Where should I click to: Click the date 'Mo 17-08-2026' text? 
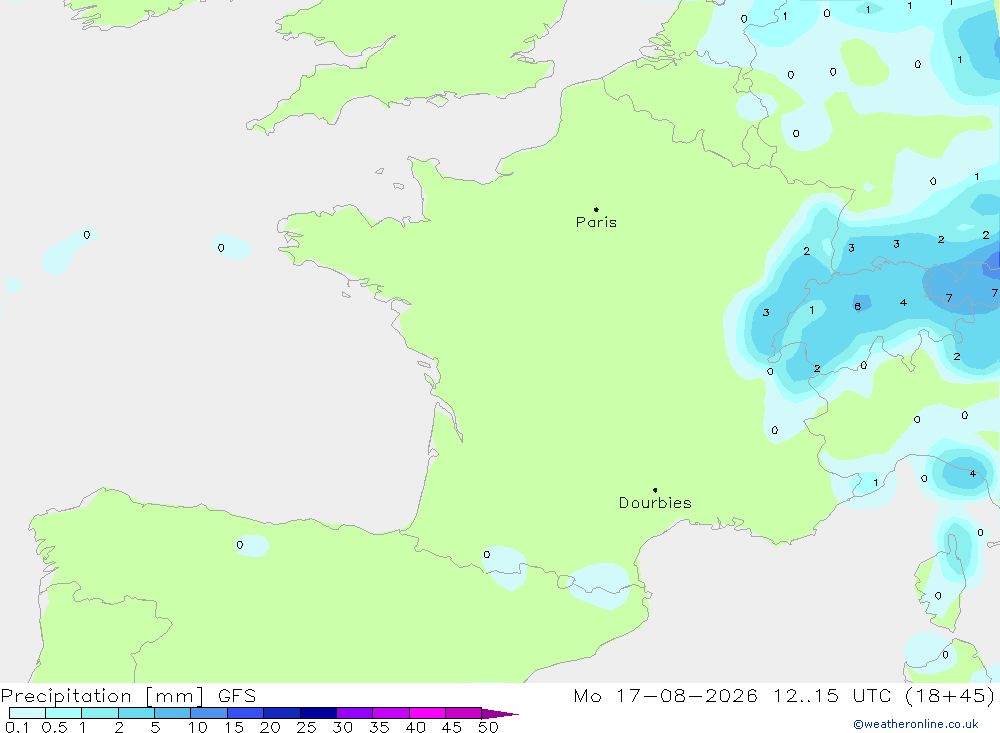(665, 696)
